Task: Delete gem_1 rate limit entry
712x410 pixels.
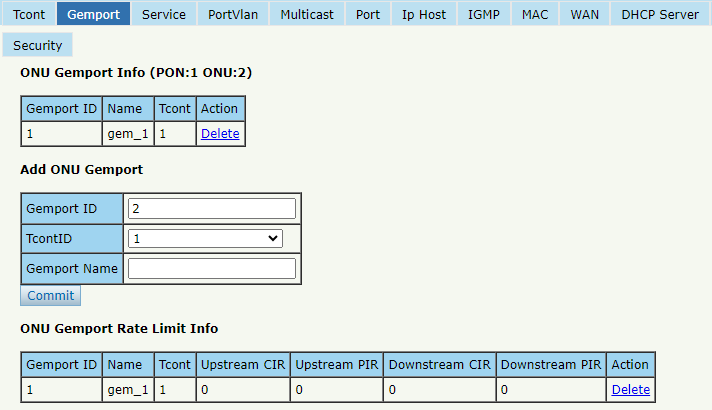Action: coord(631,390)
